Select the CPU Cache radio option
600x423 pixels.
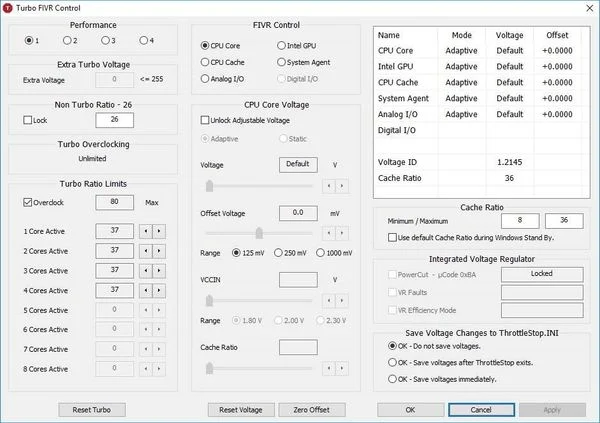coord(206,61)
